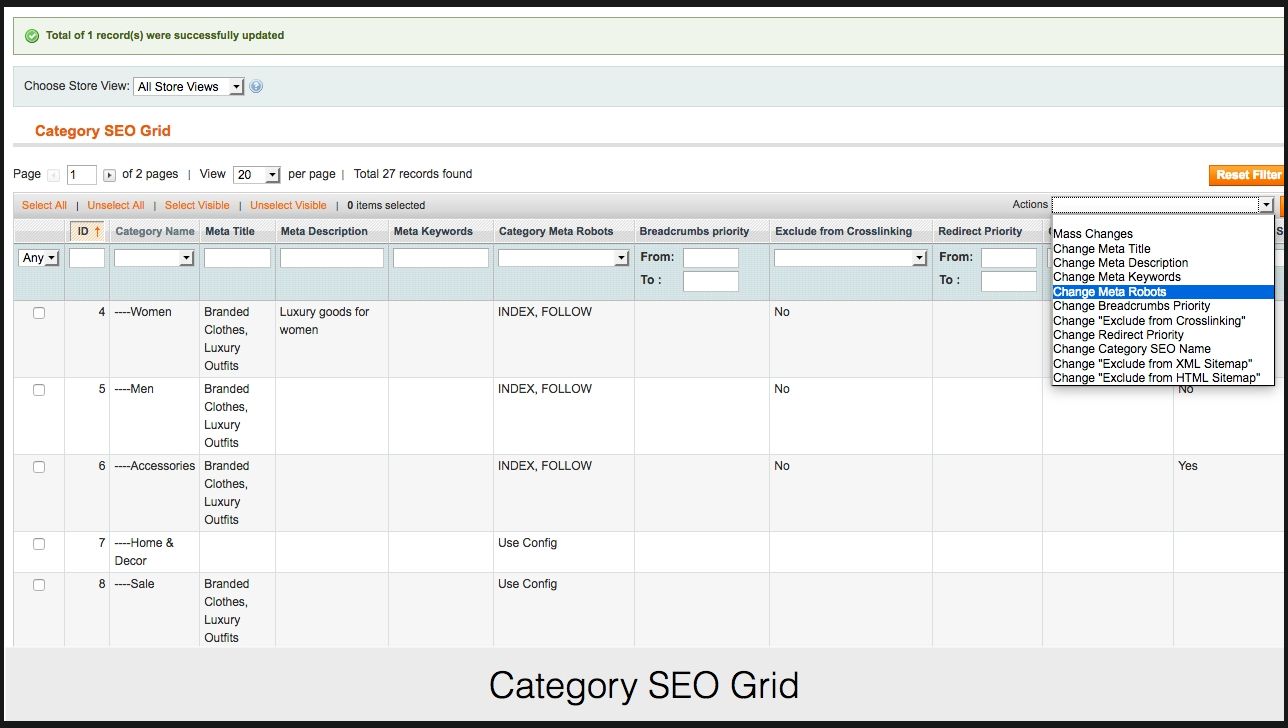Check the checkbox for Women category row
The image size is (1288, 728).
click(x=39, y=313)
